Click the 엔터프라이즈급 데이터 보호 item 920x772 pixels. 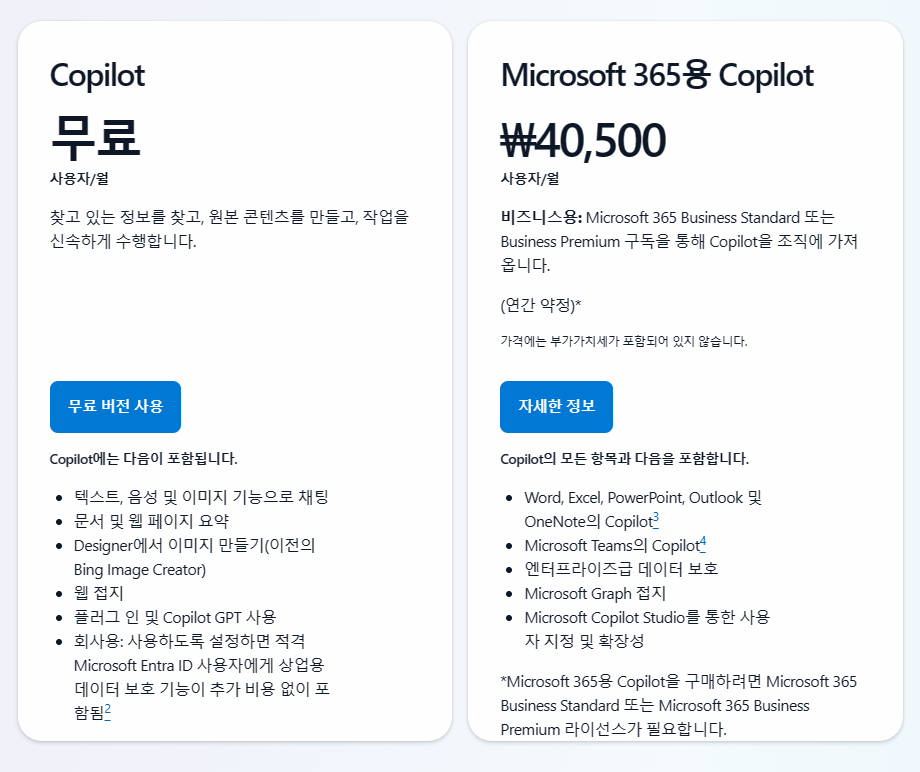point(621,569)
